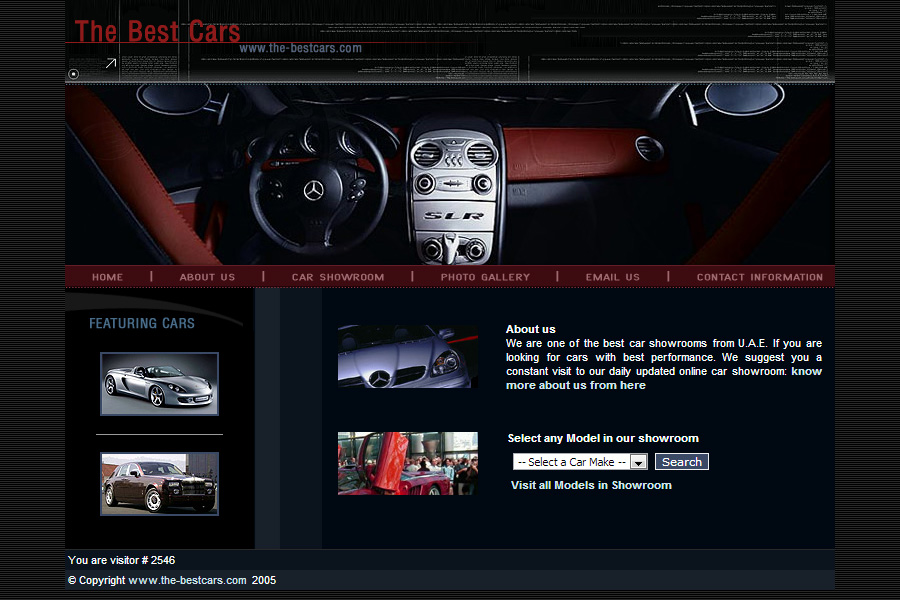Expand the Select a Car Make dropdown

580,462
